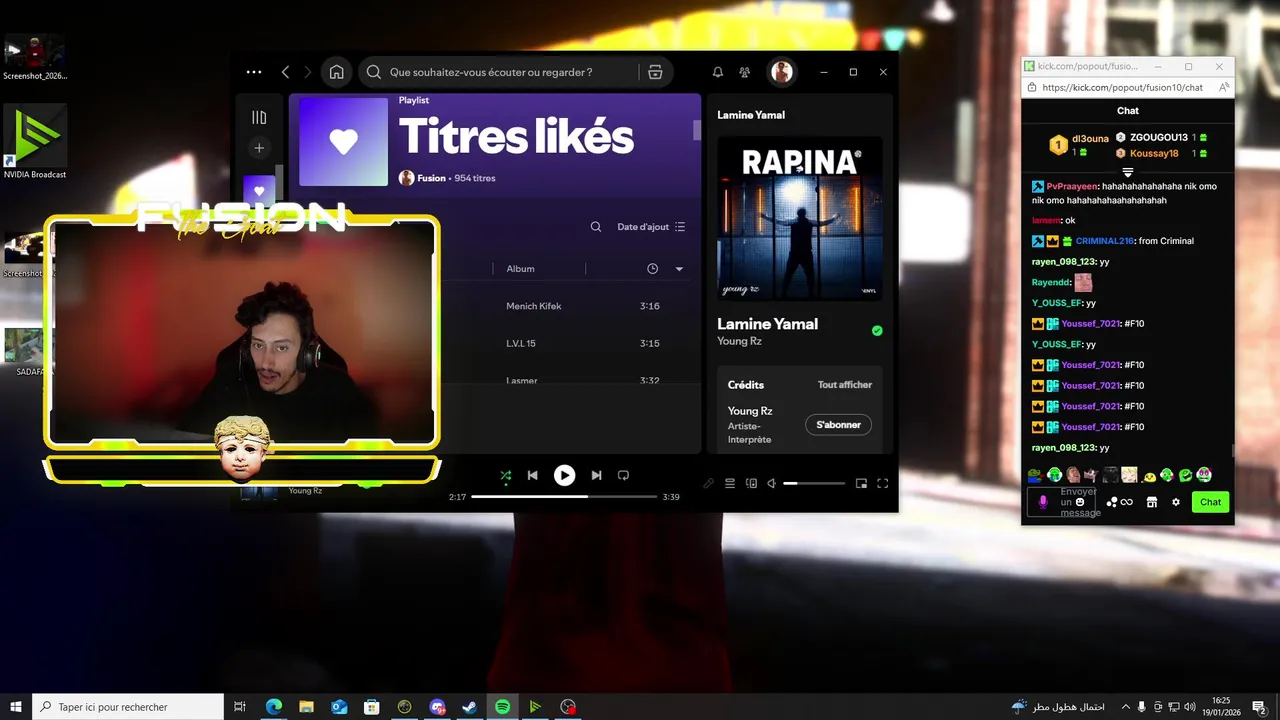Click Tout afficher in credits
Screen dimensions: 1280x720
click(x=845, y=385)
